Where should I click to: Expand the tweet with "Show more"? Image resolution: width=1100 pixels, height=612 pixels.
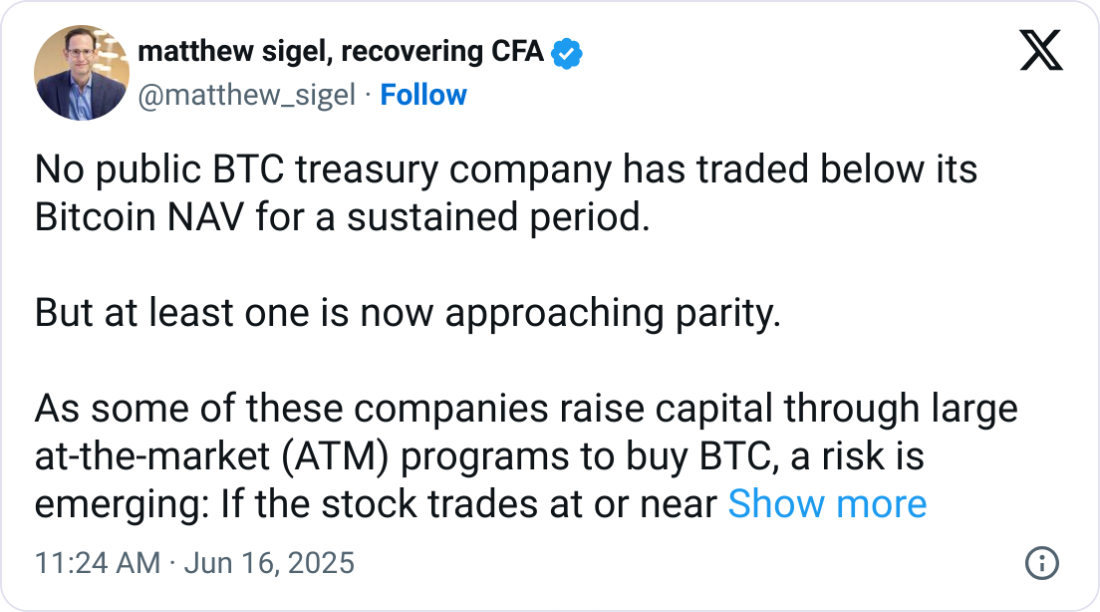point(827,504)
